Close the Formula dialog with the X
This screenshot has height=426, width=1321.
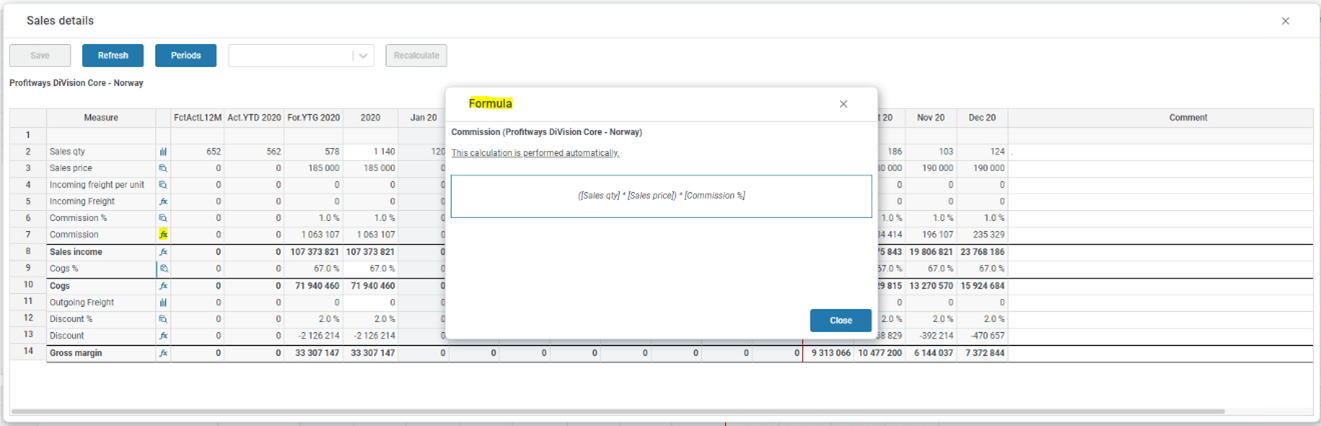point(843,104)
